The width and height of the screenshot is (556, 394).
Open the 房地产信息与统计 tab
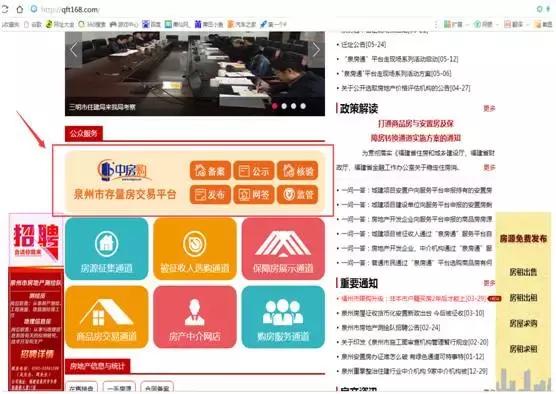(98, 366)
